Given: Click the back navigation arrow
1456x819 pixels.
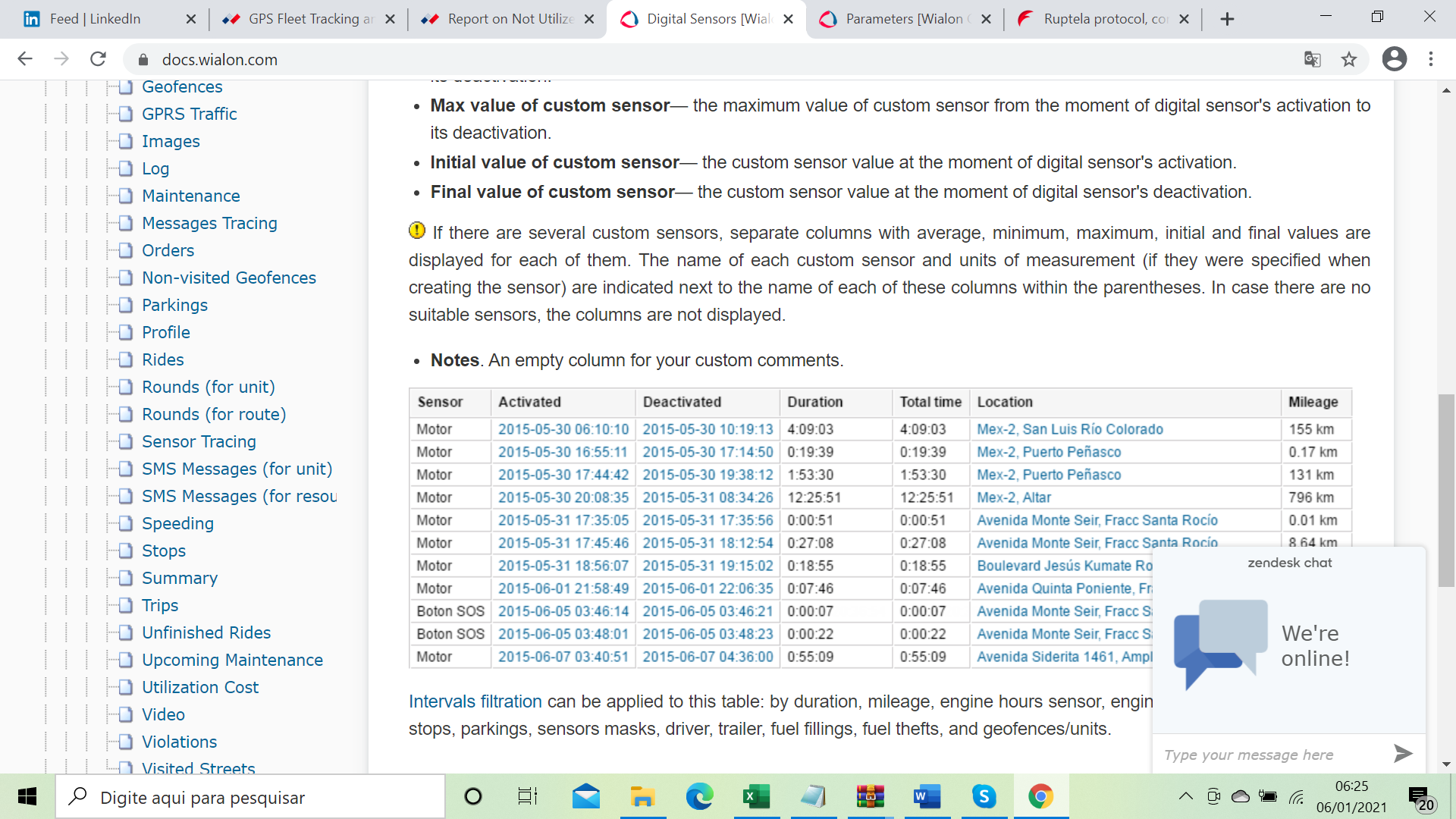Looking at the screenshot, I should tap(25, 59).
